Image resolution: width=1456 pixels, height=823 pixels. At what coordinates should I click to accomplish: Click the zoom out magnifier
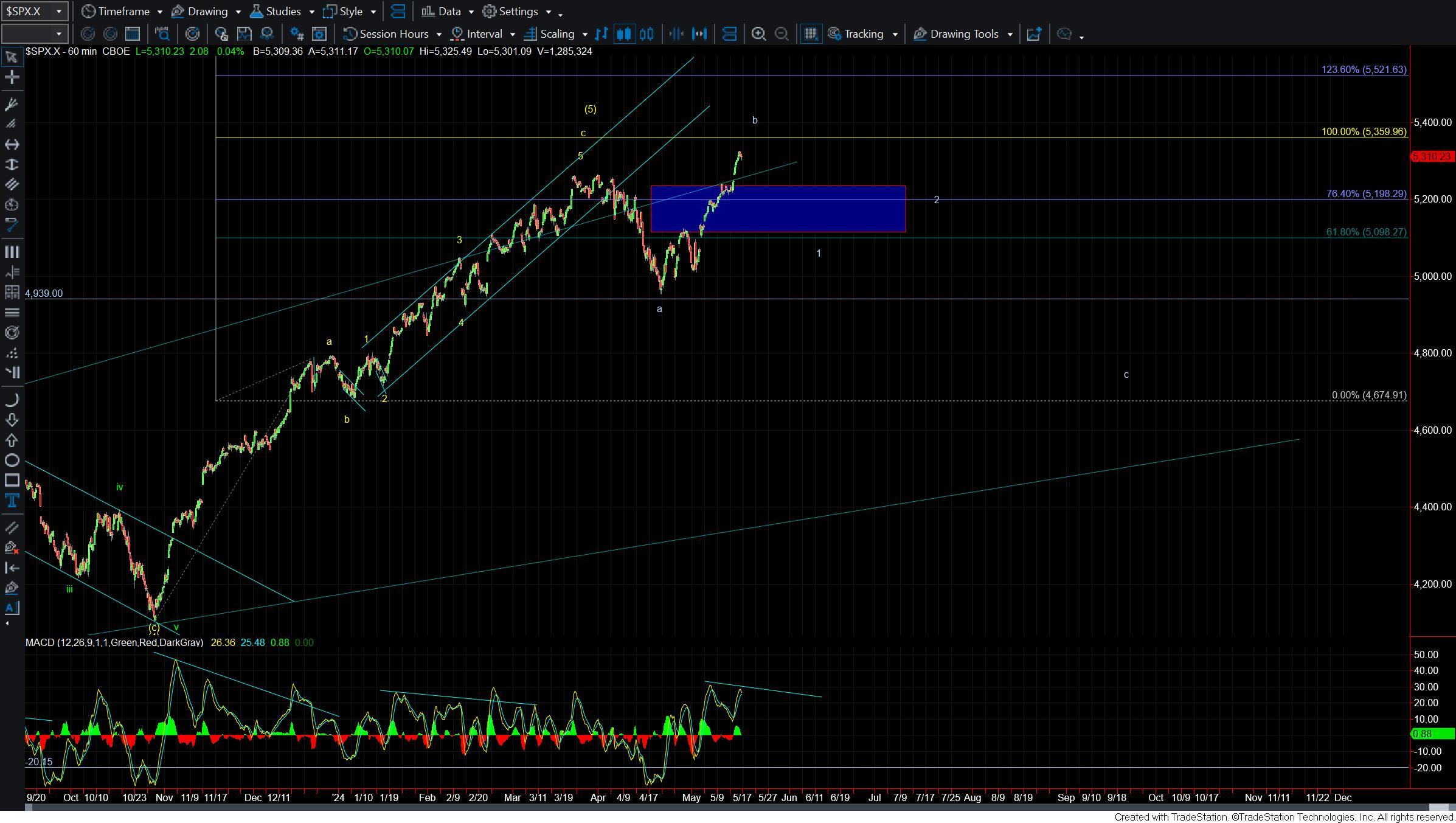pyautogui.click(x=782, y=34)
